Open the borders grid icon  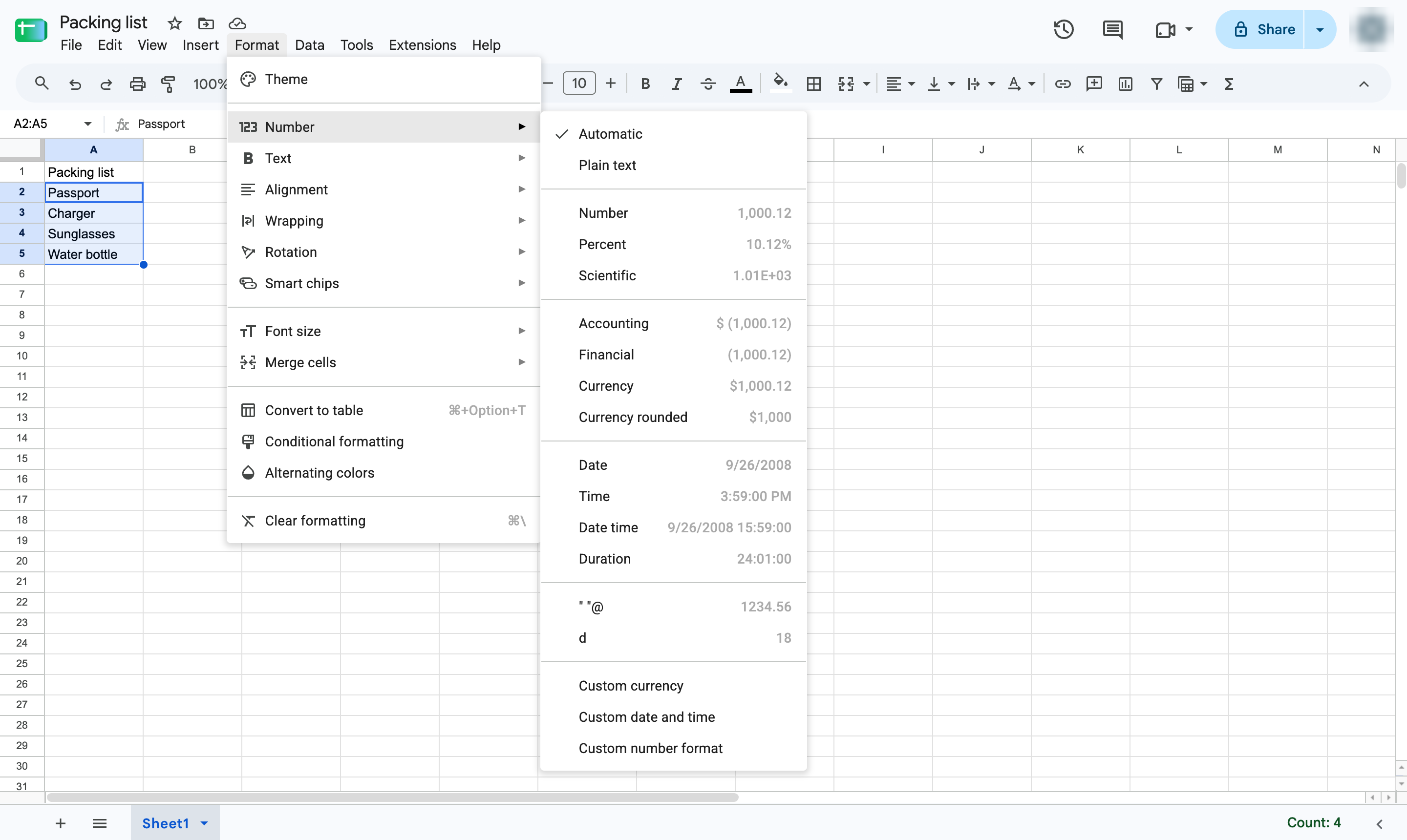pyautogui.click(x=813, y=84)
